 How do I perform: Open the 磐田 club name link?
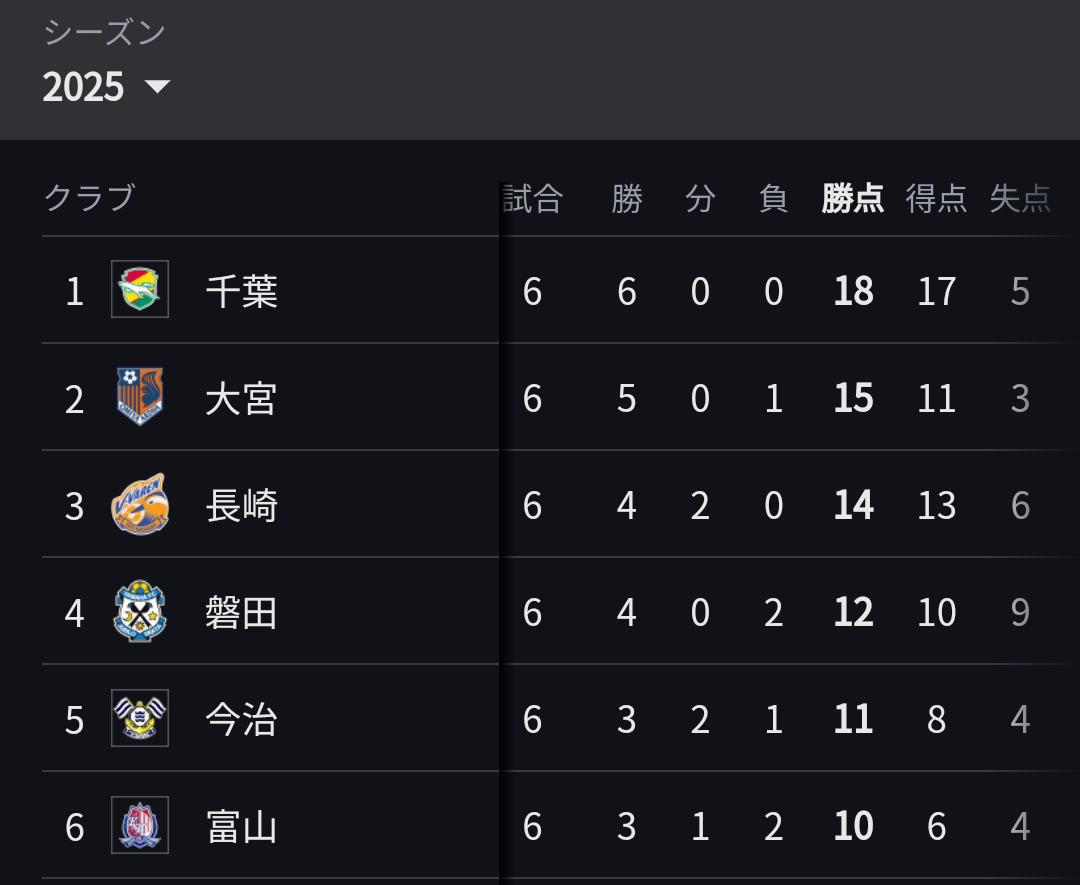tap(242, 612)
